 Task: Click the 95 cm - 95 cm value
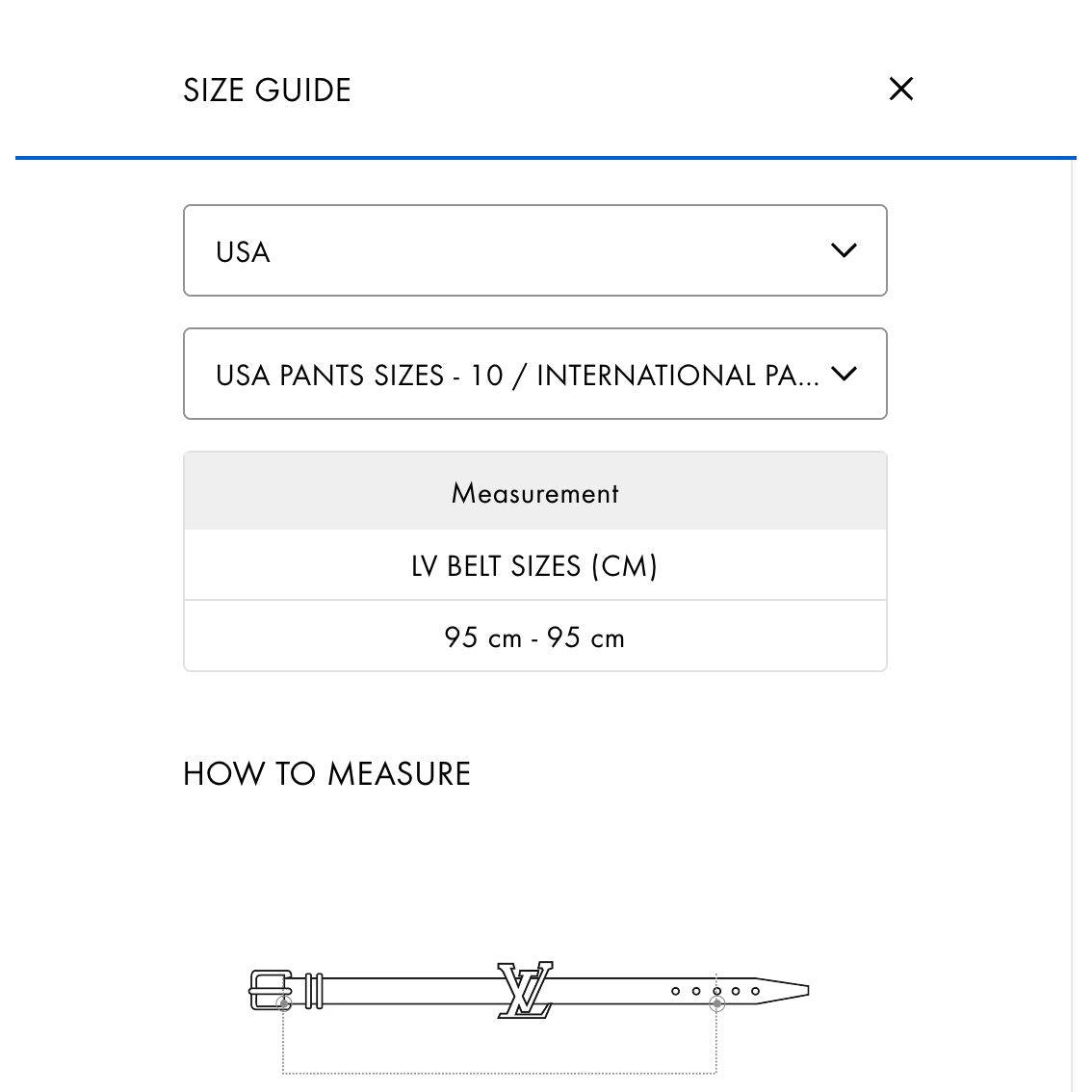click(534, 637)
